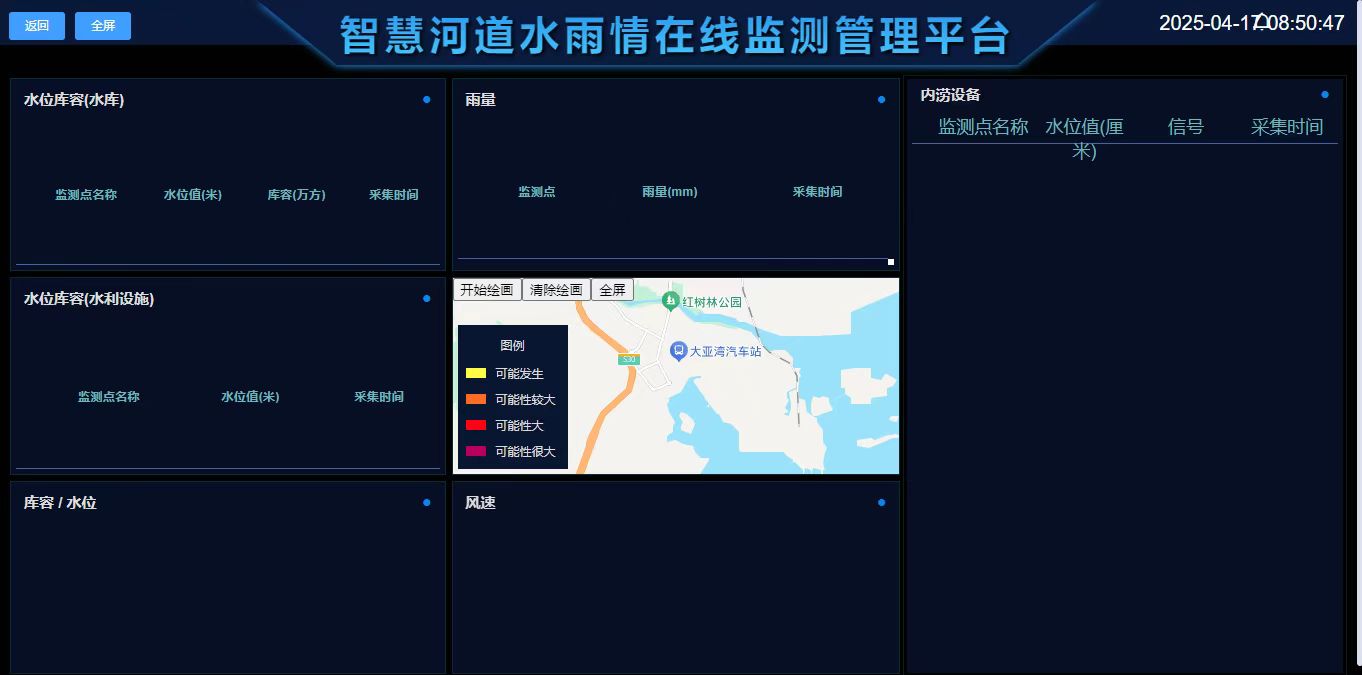Click 监测点名称 header in 水库 table
The width and height of the screenshot is (1362, 675).
pos(86,195)
